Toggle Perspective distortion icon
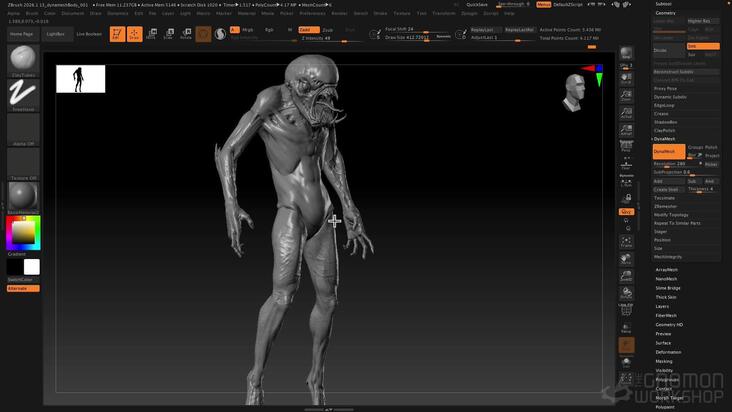The image size is (732, 412). pyautogui.click(x=626, y=147)
